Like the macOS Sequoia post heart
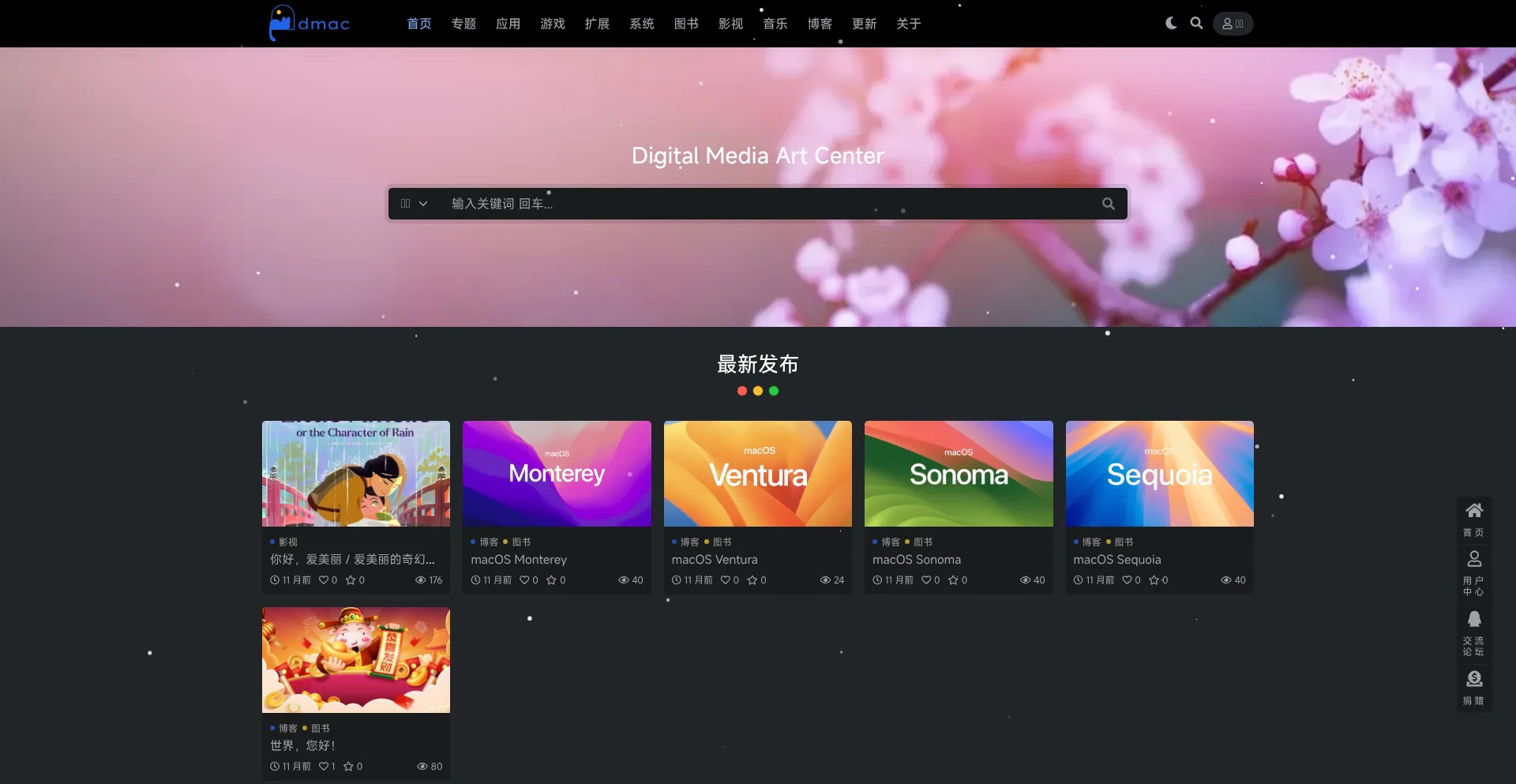This screenshot has width=1516, height=784. [1128, 580]
